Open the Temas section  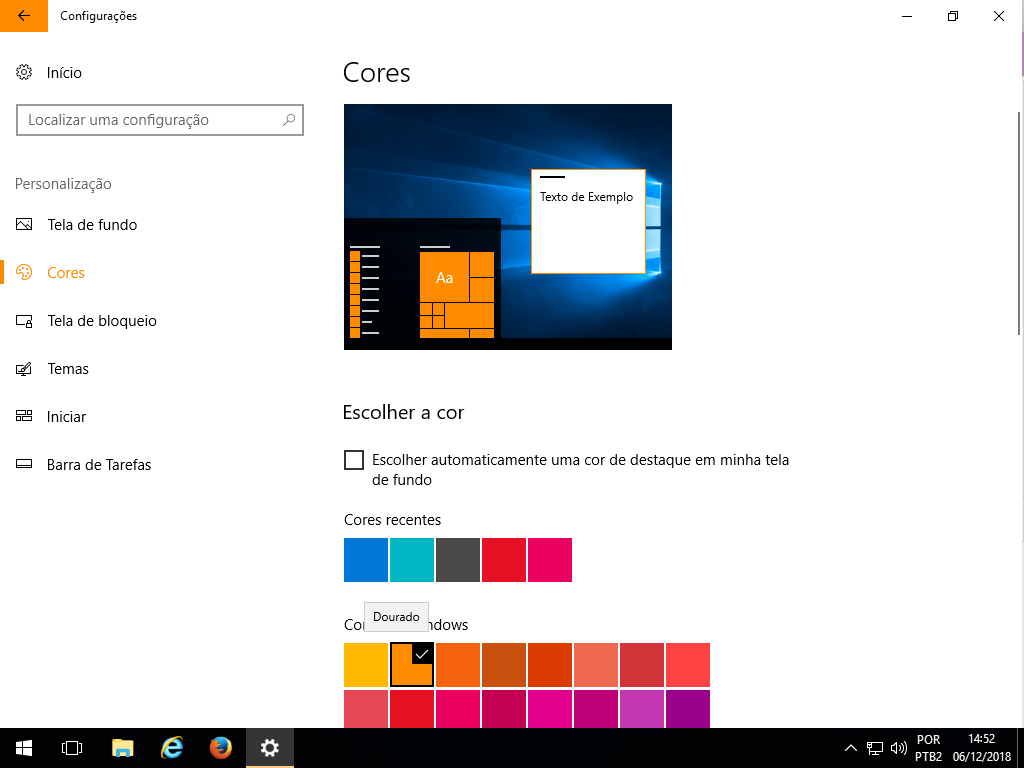68,369
